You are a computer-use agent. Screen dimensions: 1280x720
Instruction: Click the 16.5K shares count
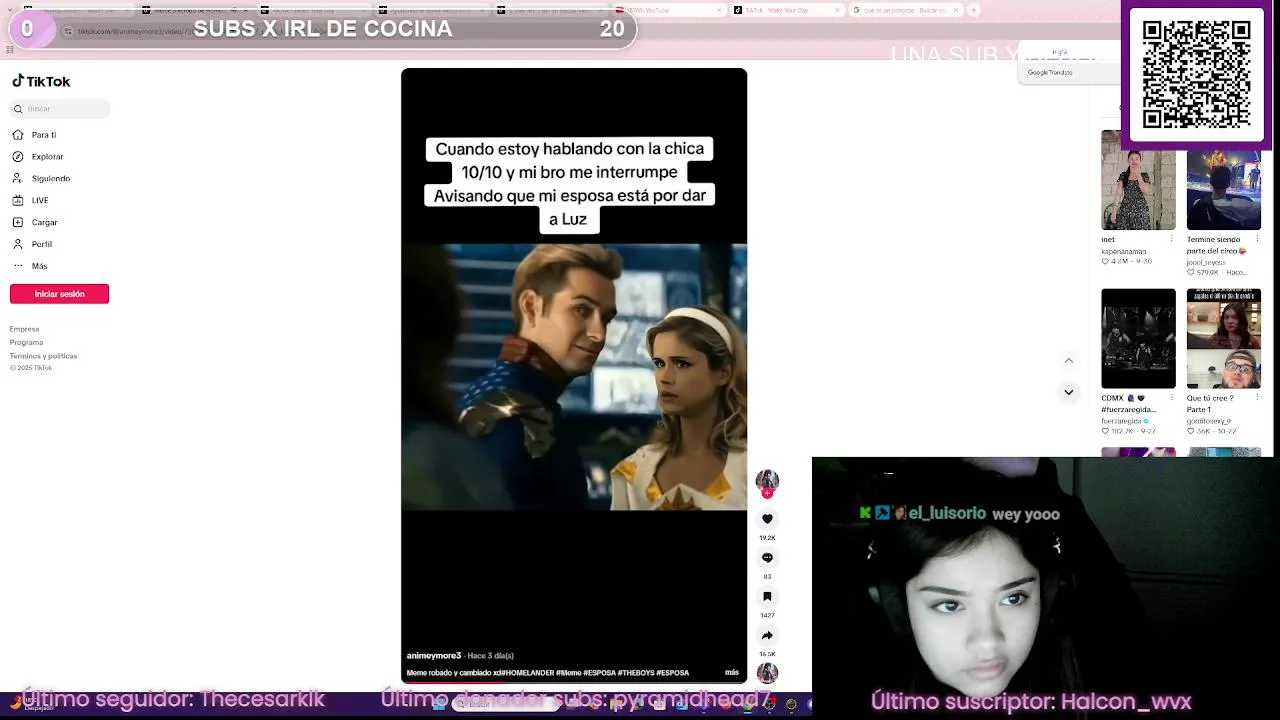click(767, 654)
